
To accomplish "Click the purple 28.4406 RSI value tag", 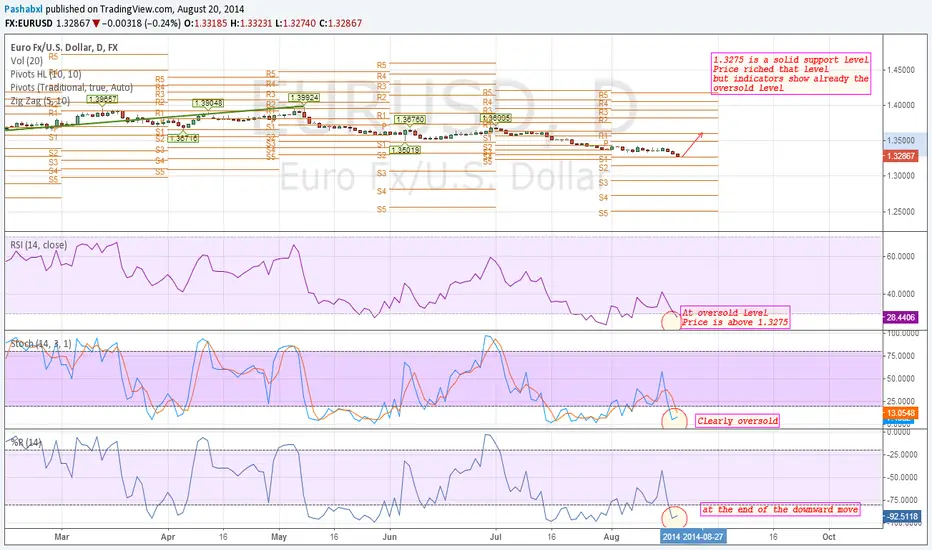I will (900, 318).
